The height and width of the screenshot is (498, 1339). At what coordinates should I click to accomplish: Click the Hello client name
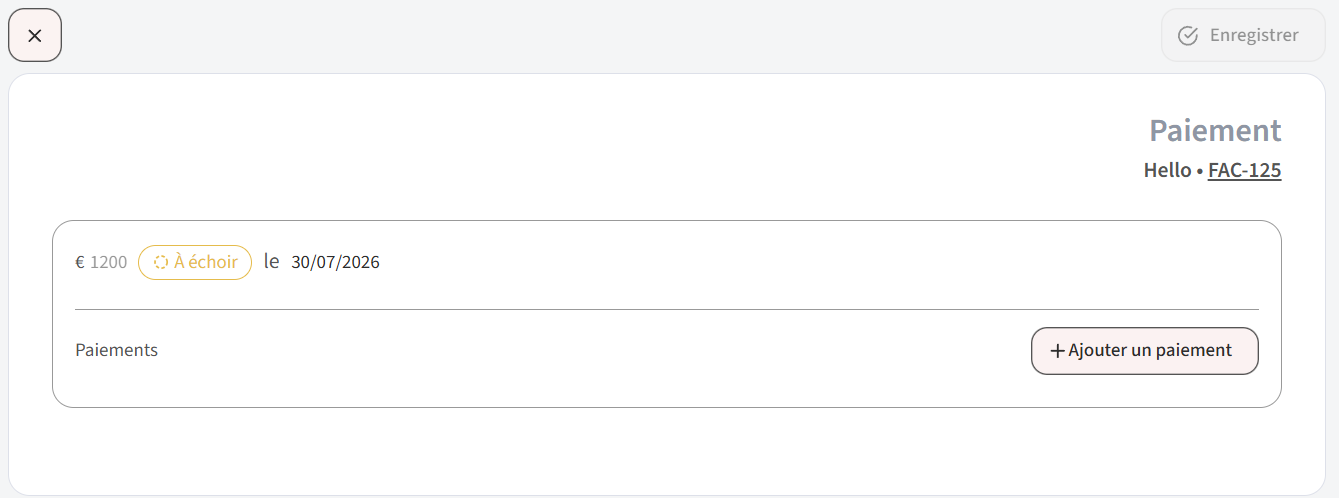1167,170
